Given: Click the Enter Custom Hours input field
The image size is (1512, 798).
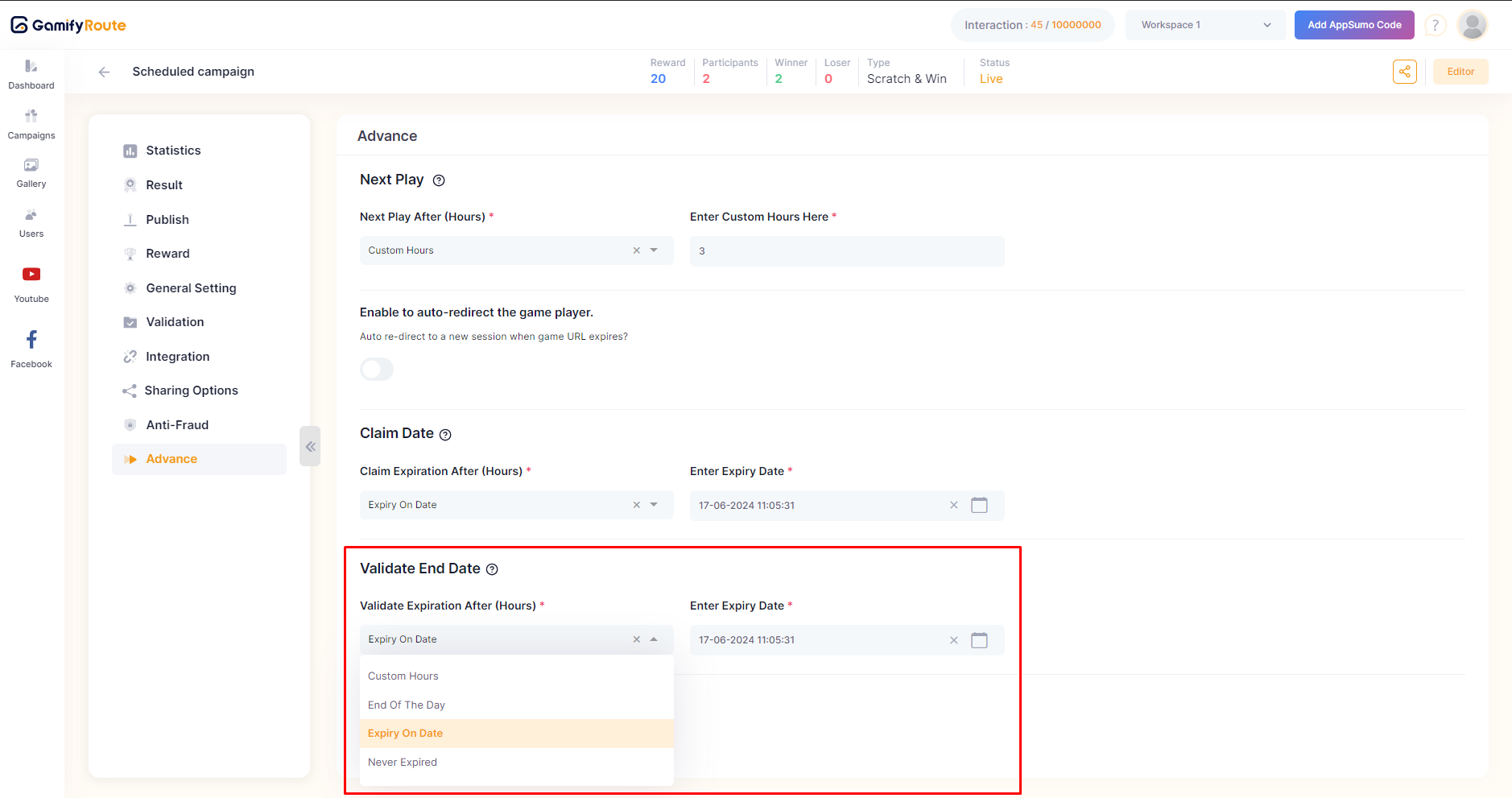Looking at the screenshot, I should [846, 251].
